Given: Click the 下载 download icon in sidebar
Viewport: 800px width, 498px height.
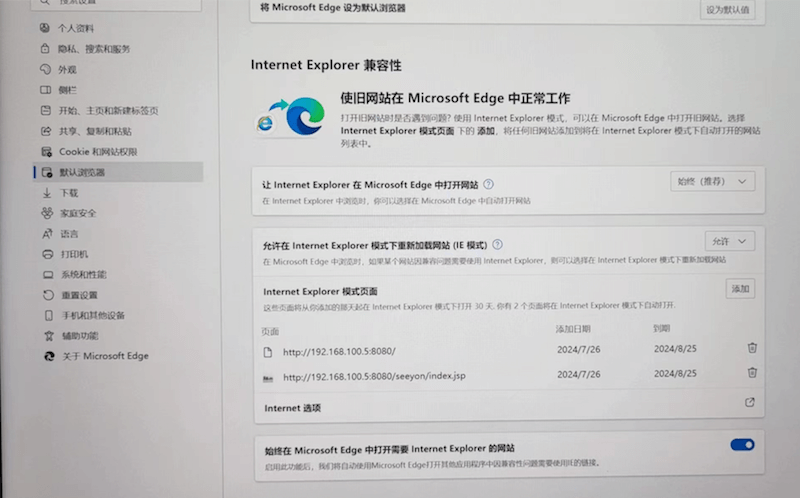Looking at the screenshot, I should 47,193.
